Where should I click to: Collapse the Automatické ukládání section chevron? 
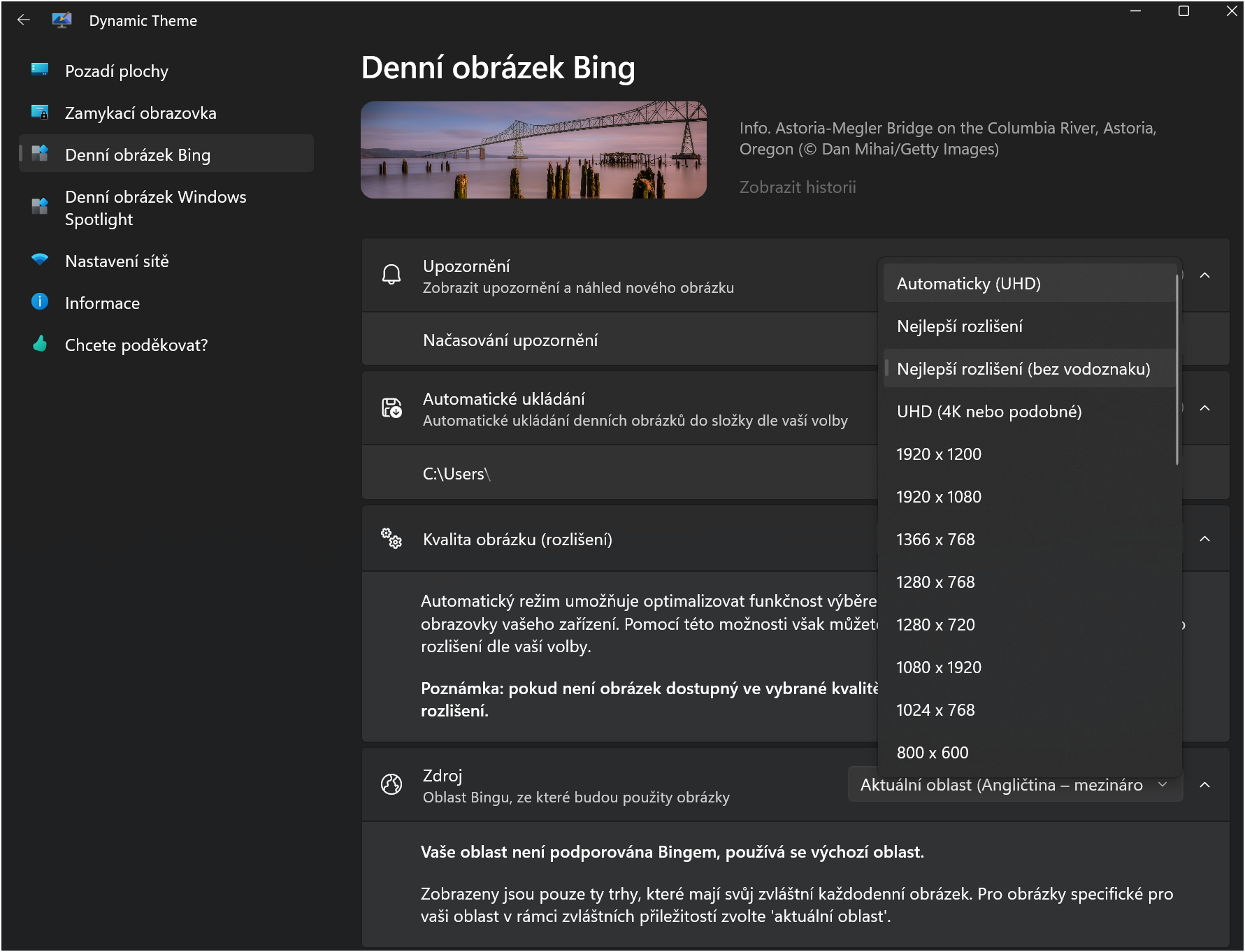click(x=1204, y=408)
